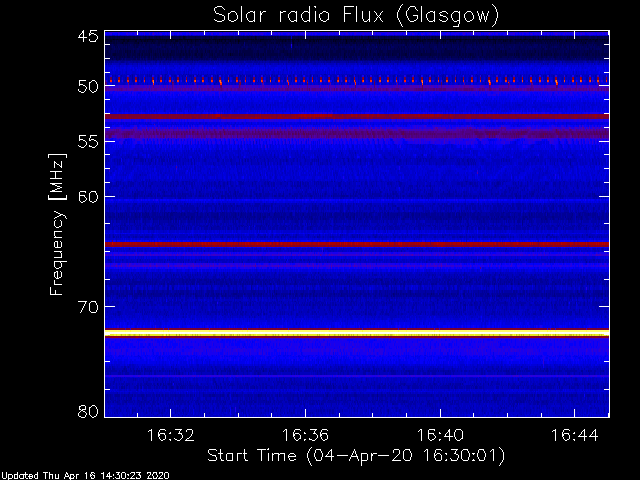Click the red band near 64 MHz

(357, 244)
